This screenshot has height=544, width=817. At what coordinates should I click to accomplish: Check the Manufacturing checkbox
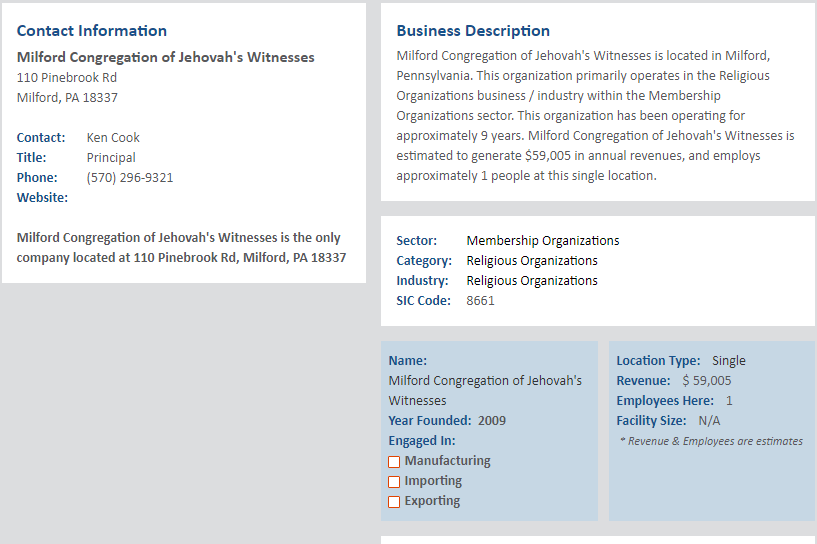pyautogui.click(x=394, y=462)
